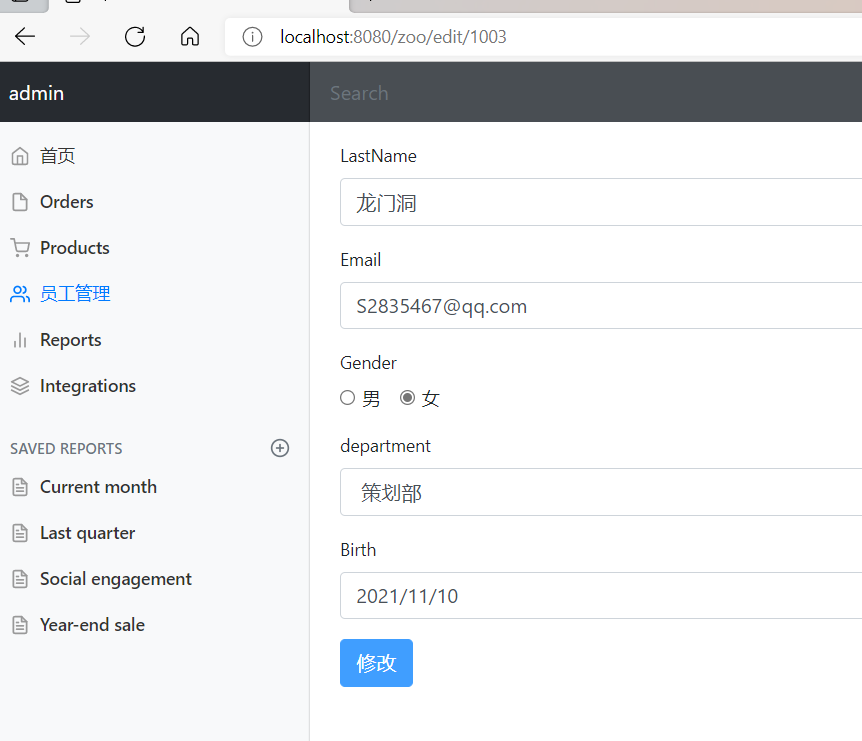Click the home icon beside 首页
Viewport: 862px width, 741px height.
[19, 156]
